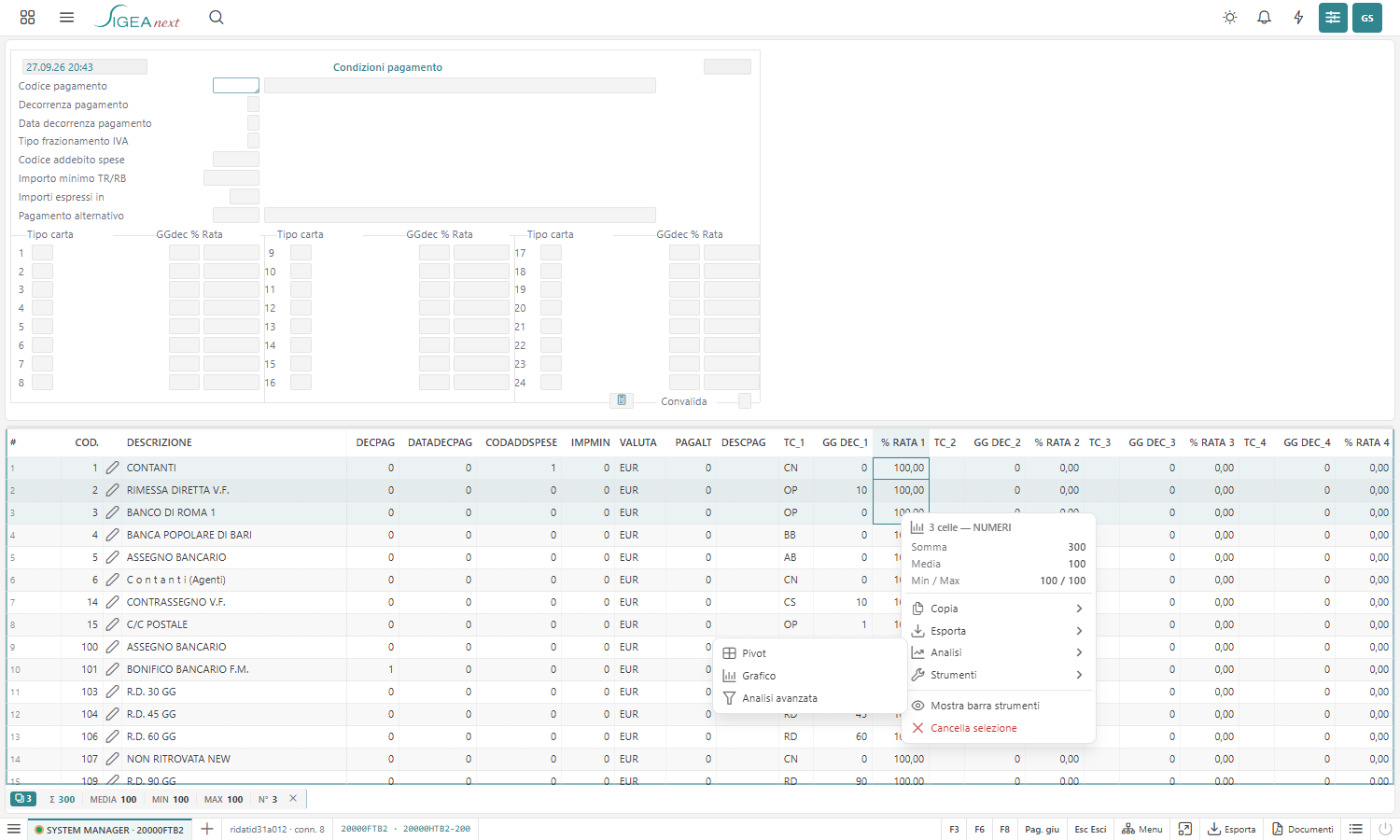Image resolution: width=1400 pixels, height=840 pixels.
Task: Focus the Codice pagamento input field
Action: click(x=236, y=86)
